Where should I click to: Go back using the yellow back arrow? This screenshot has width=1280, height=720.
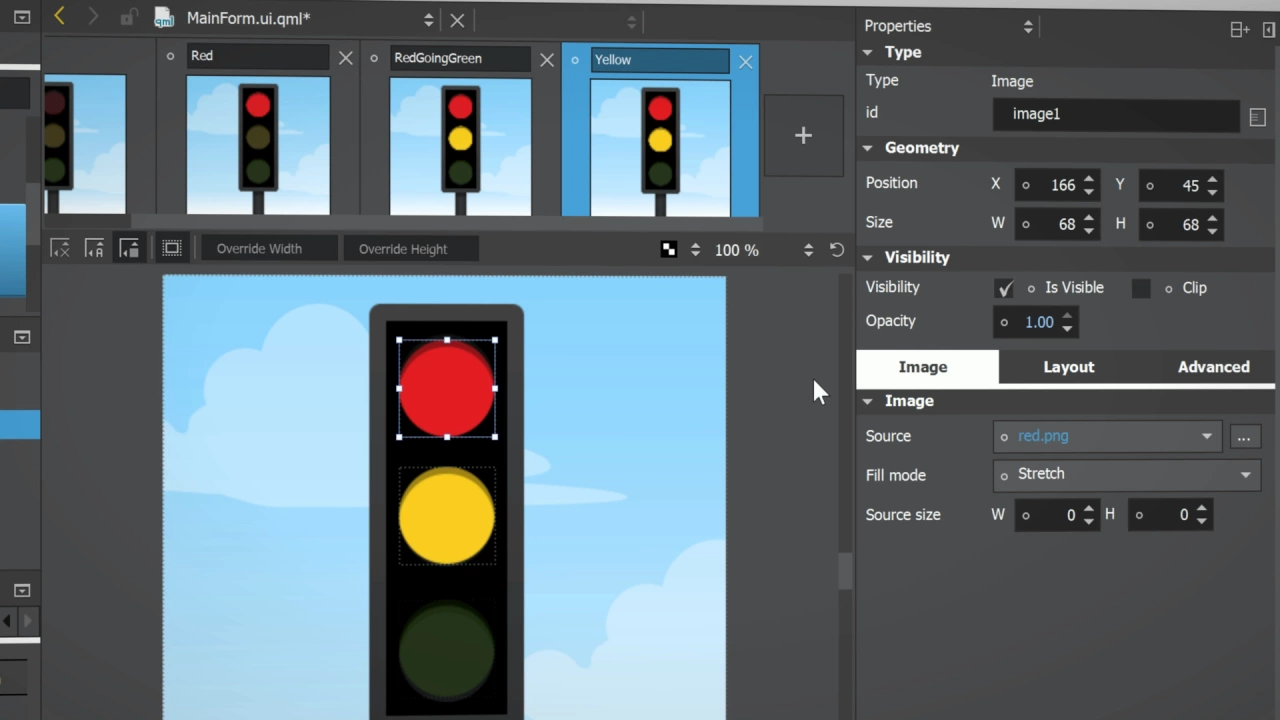click(59, 16)
